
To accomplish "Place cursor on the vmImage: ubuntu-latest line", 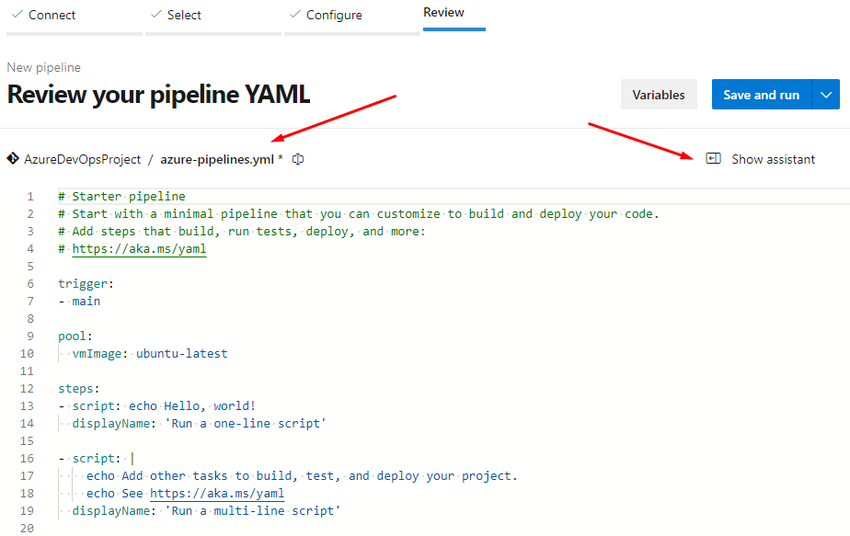I will (x=150, y=353).
